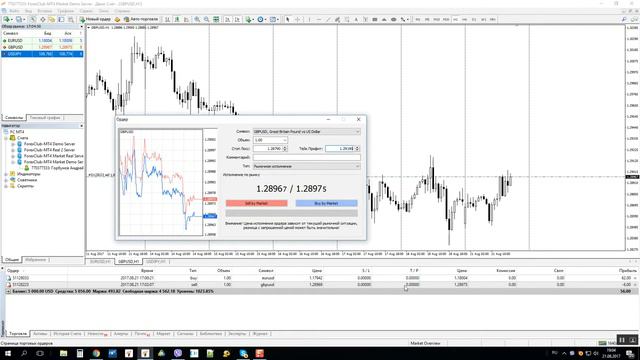Adjust the Stop Loss spinner arrows

pos(285,149)
